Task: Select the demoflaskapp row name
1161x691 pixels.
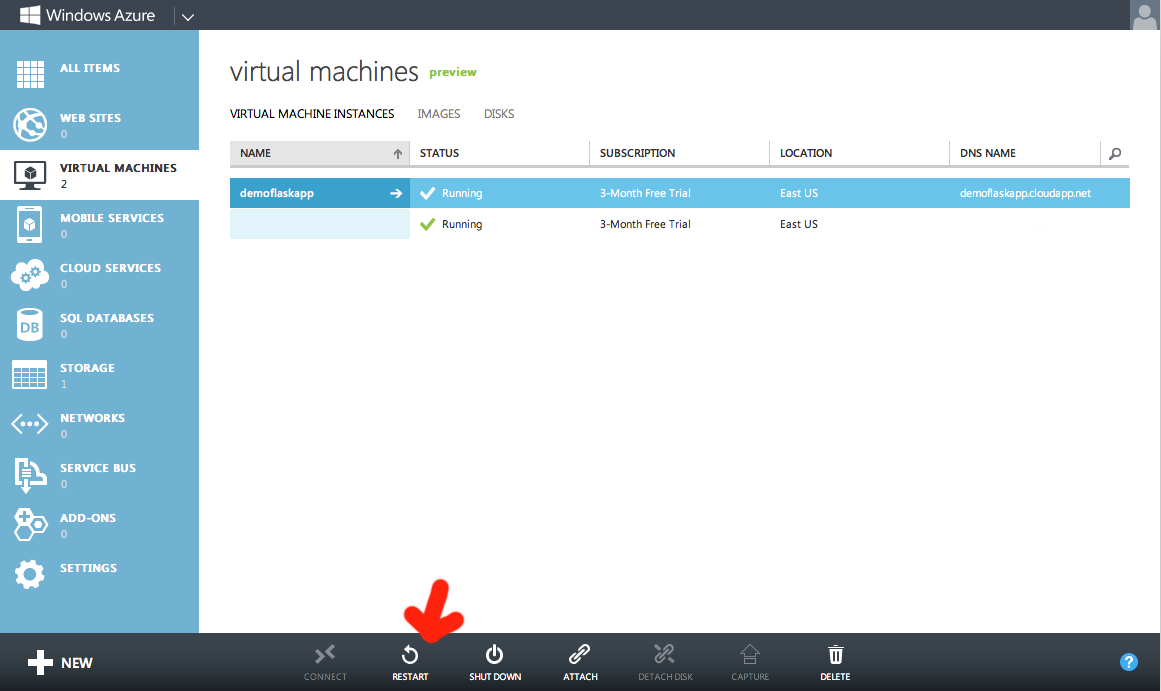Action: [x=277, y=193]
